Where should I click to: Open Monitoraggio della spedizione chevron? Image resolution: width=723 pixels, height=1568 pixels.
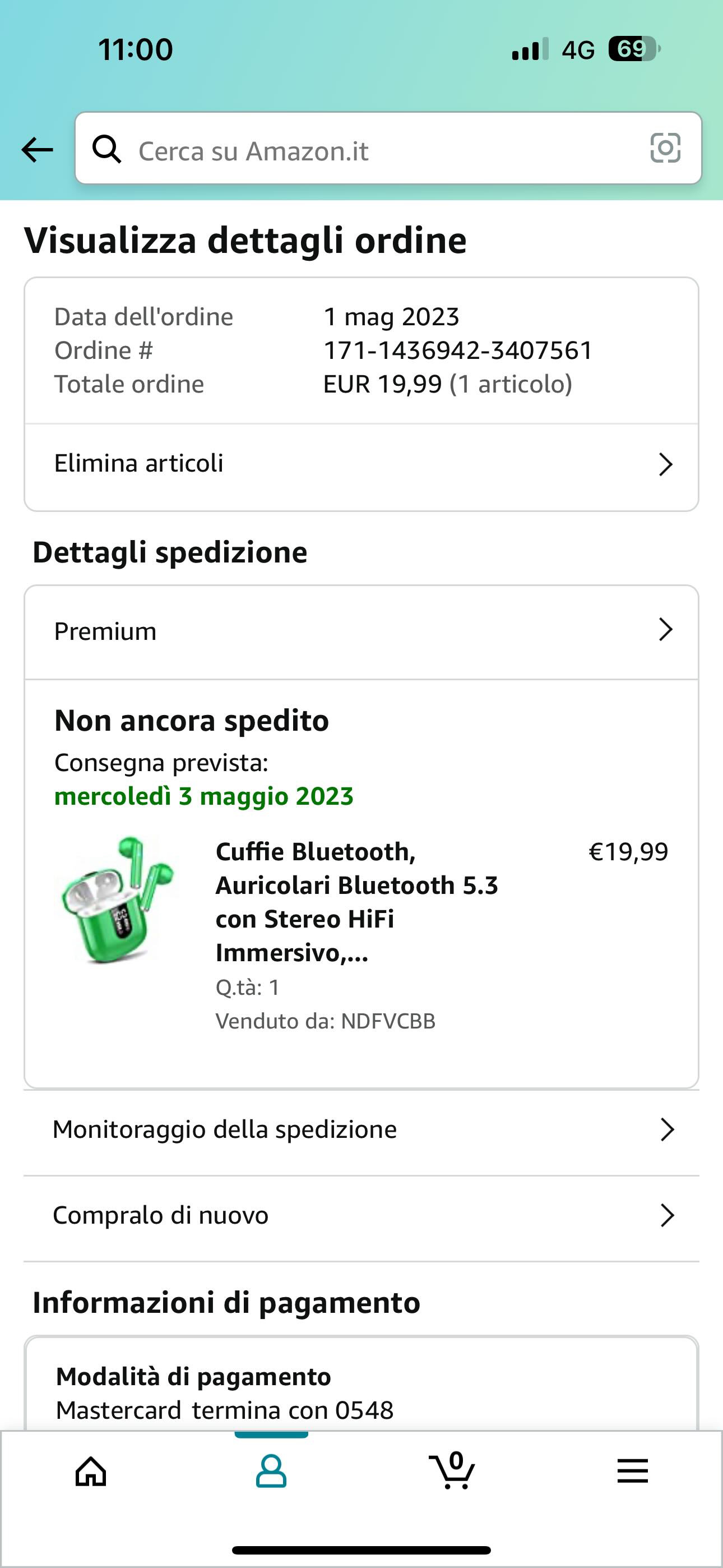click(667, 1130)
